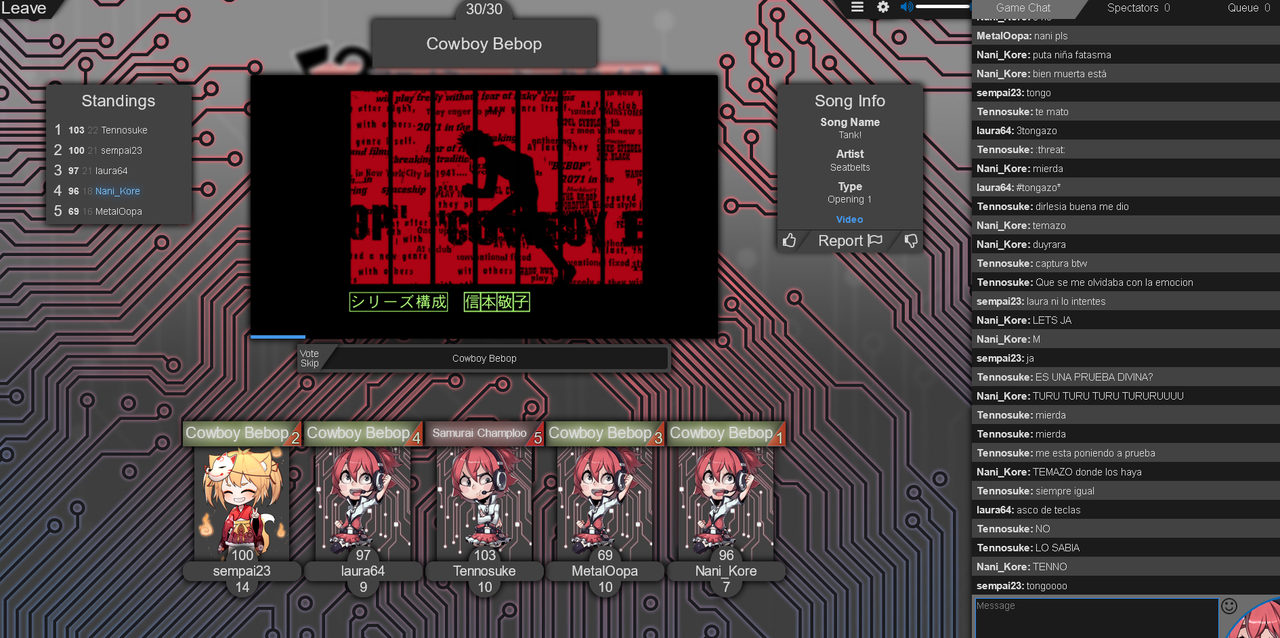Report this song with the flag
The height and width of the screenshot is (638, 1280).
pos(850,240)
